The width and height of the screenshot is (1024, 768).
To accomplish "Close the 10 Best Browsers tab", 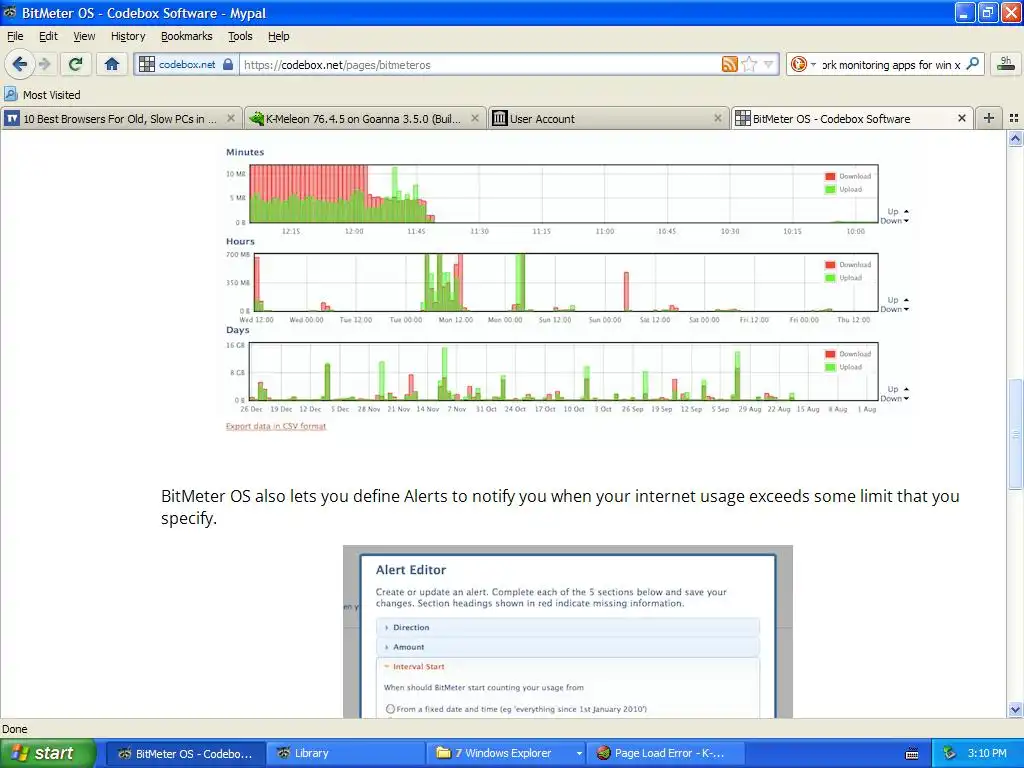I will (x=231, y=118).
